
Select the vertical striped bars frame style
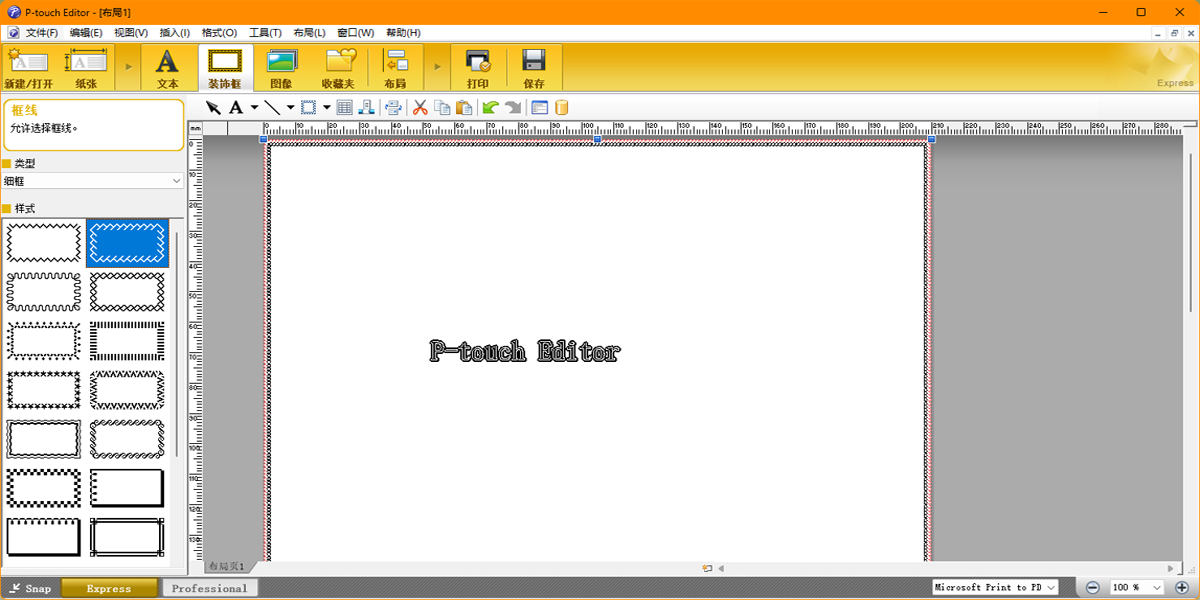[127, 341]
